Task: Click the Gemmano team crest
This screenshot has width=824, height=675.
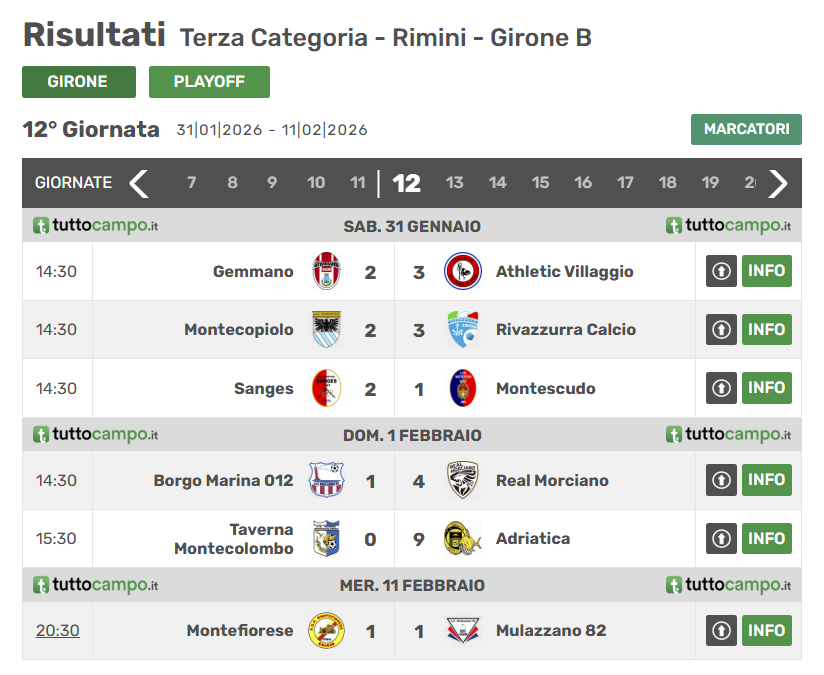Action: (x=326, y=271)
